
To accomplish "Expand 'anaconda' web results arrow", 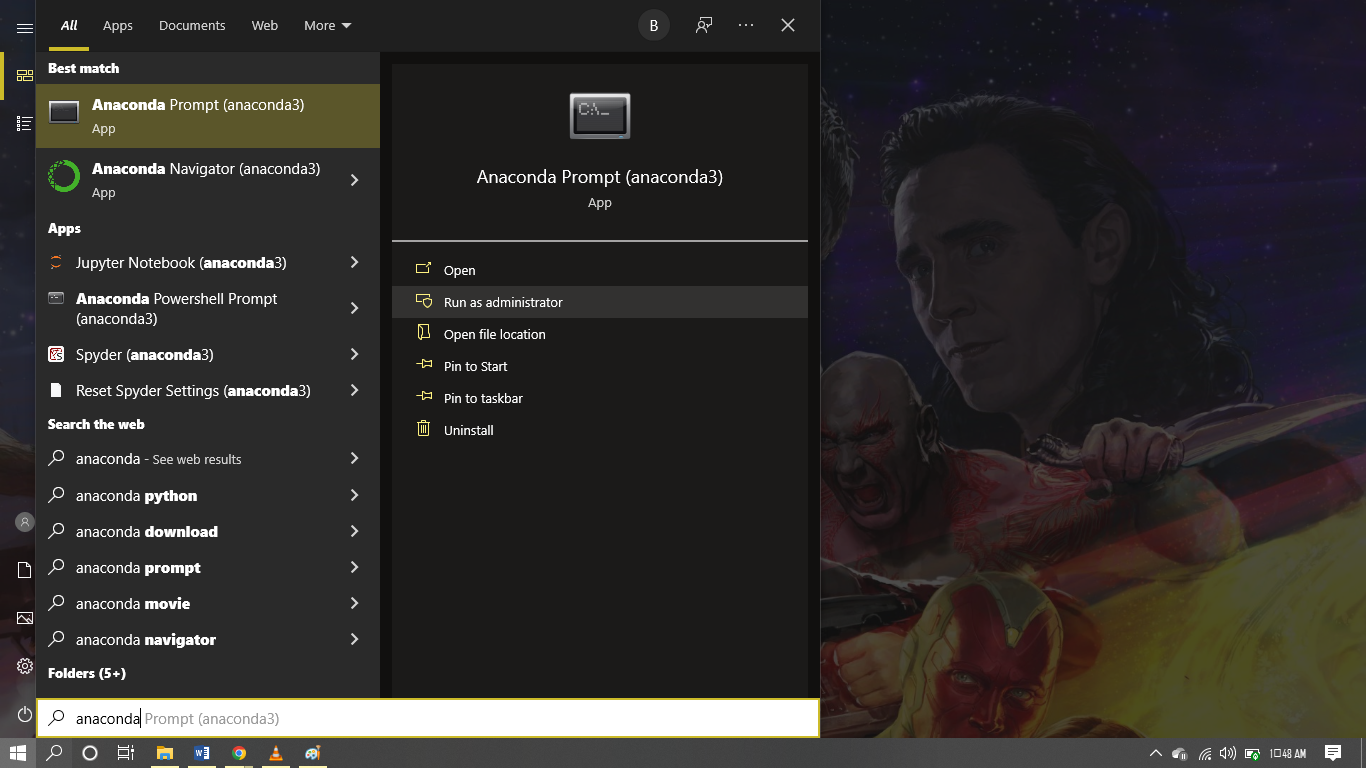I will pos(355,459).
